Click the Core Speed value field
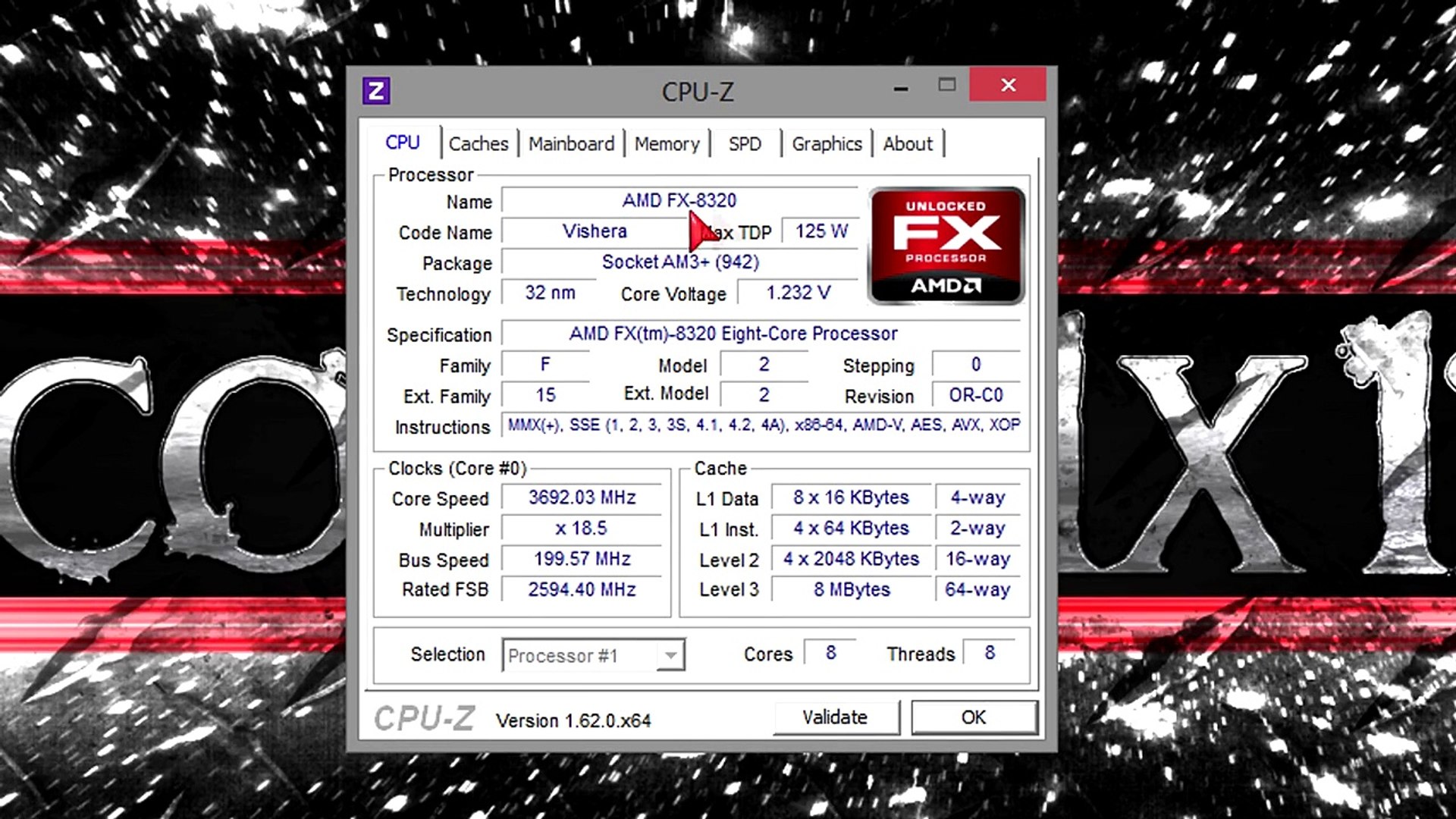 coord(582,497)
